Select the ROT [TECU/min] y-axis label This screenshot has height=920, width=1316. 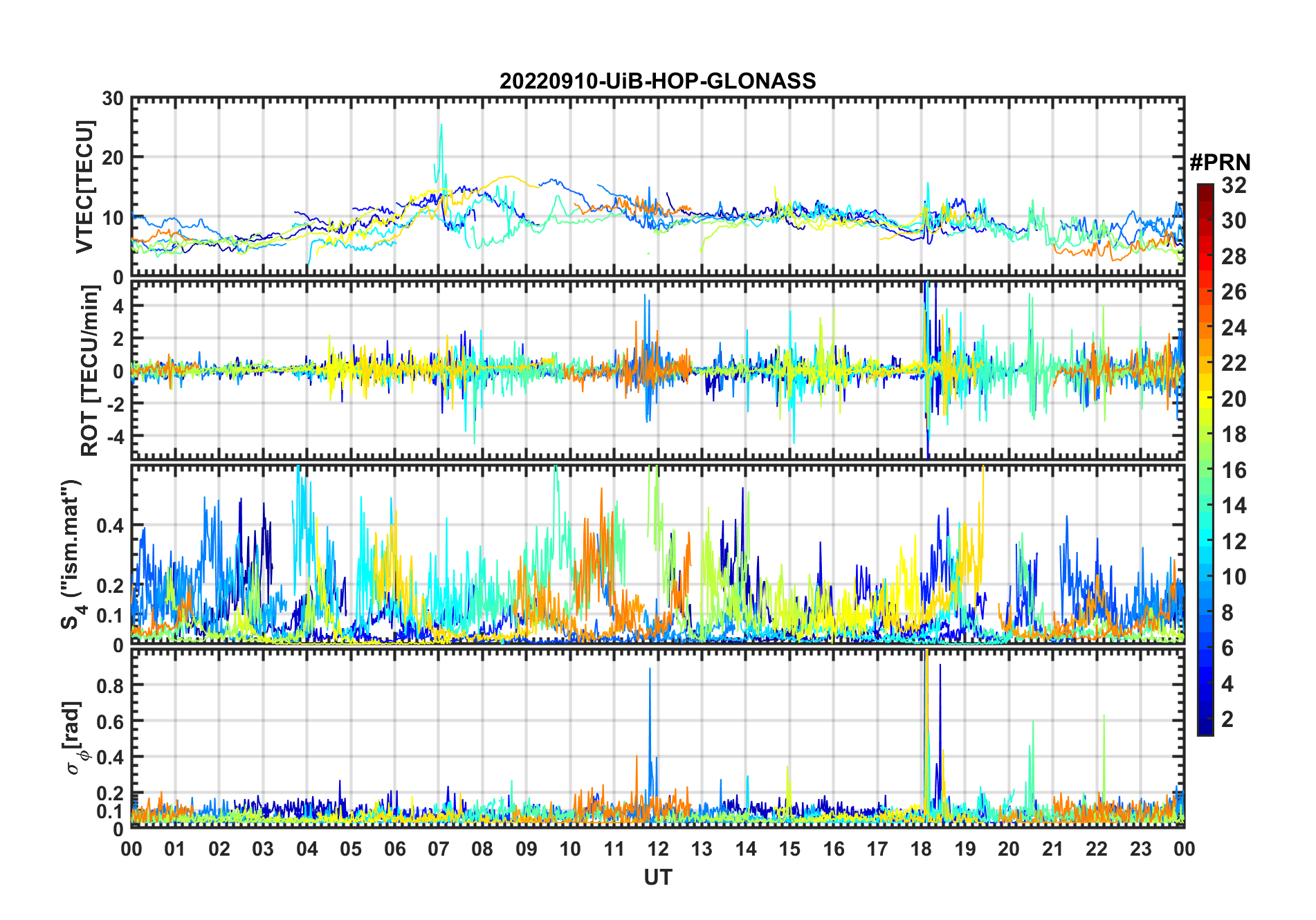(89, 371)
